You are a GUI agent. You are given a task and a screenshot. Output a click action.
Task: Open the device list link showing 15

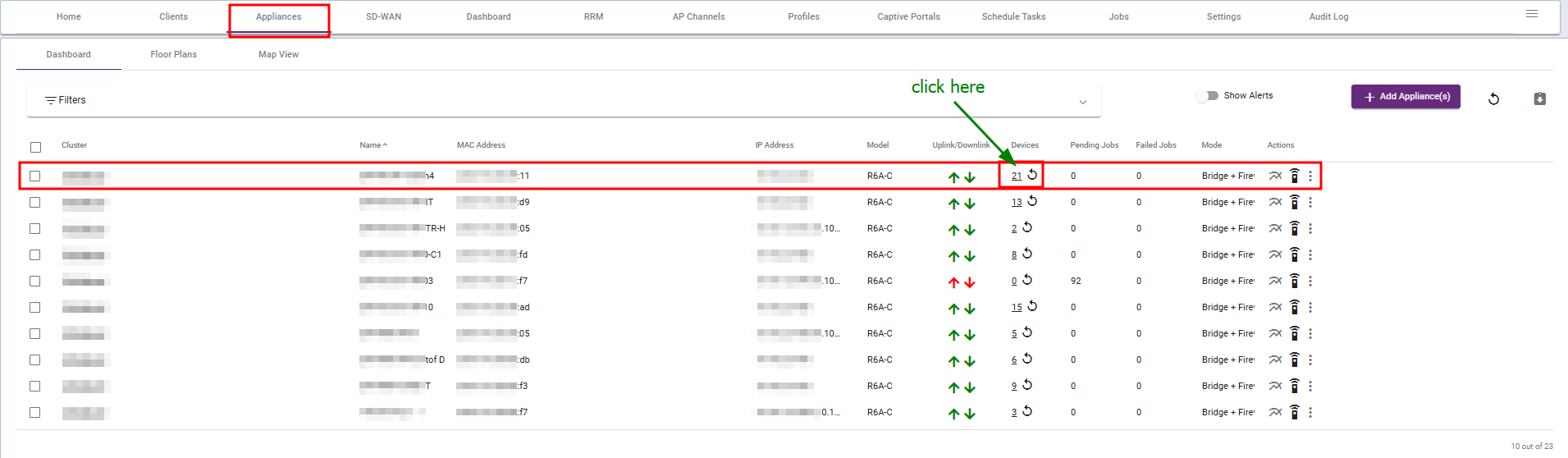click(x=1017, y=307)
